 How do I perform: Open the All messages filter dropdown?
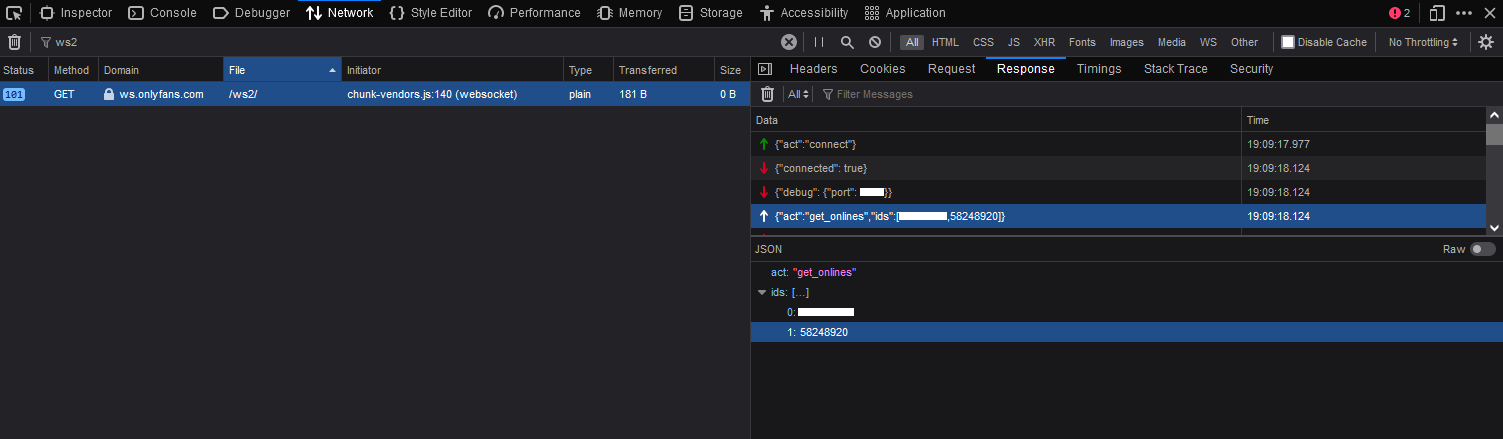click(798, 94)
